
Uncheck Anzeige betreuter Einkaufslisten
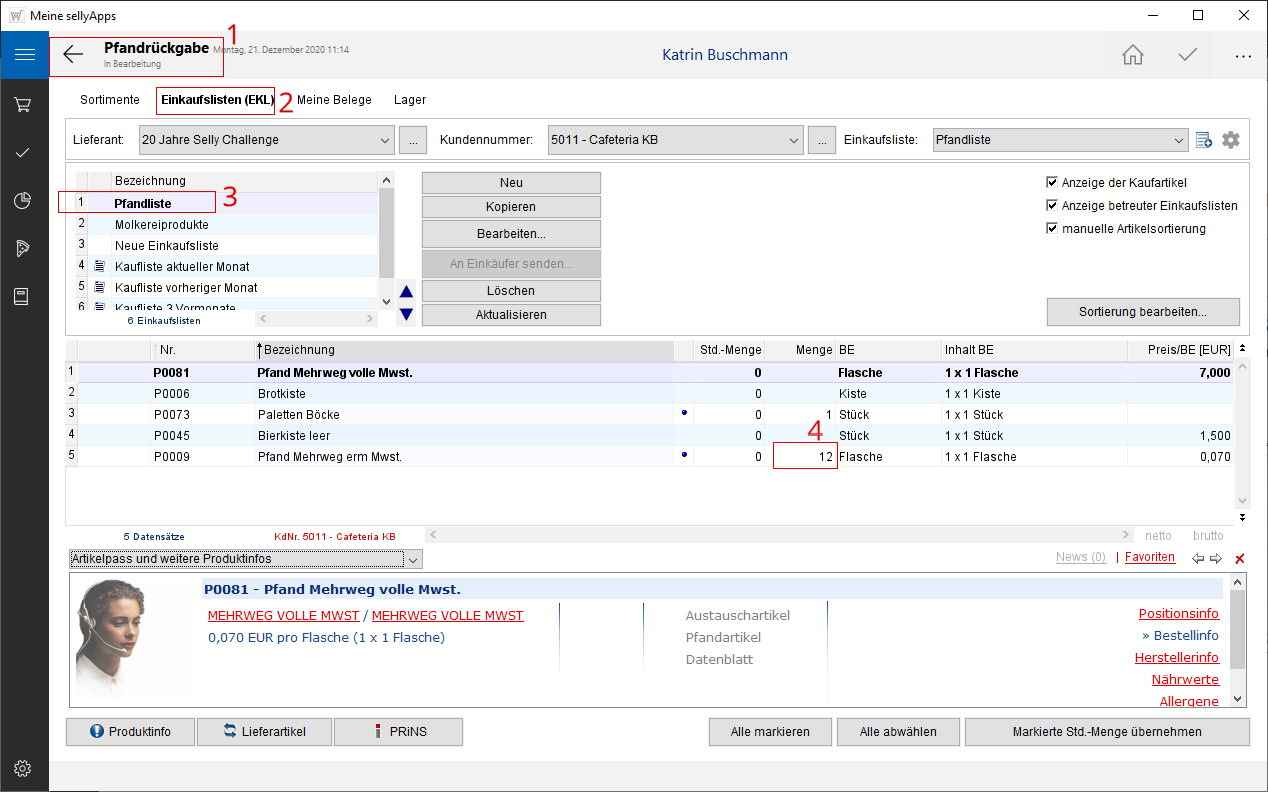pos(1052,206)
